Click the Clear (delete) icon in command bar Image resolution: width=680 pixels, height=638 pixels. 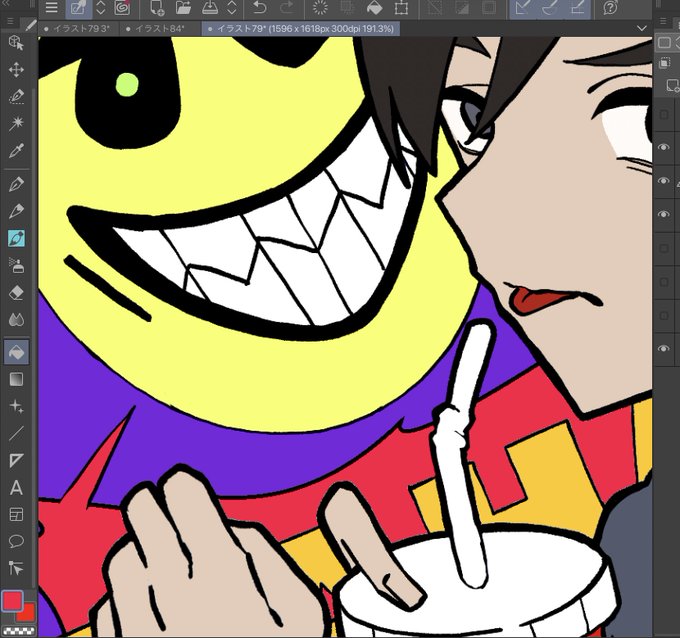point(320,8)
